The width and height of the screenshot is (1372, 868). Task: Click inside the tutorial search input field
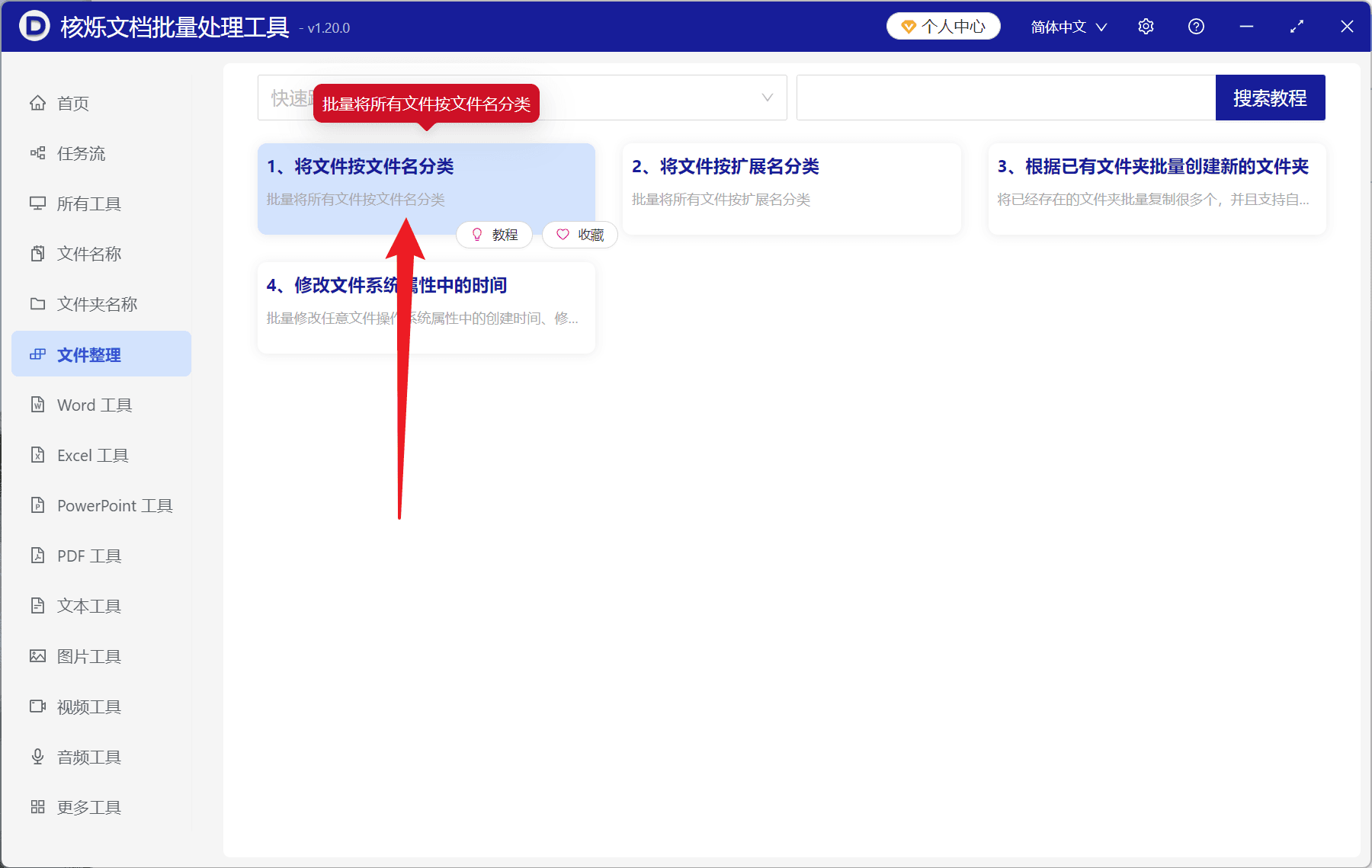pyautogui.click(x=1006, y=98)
